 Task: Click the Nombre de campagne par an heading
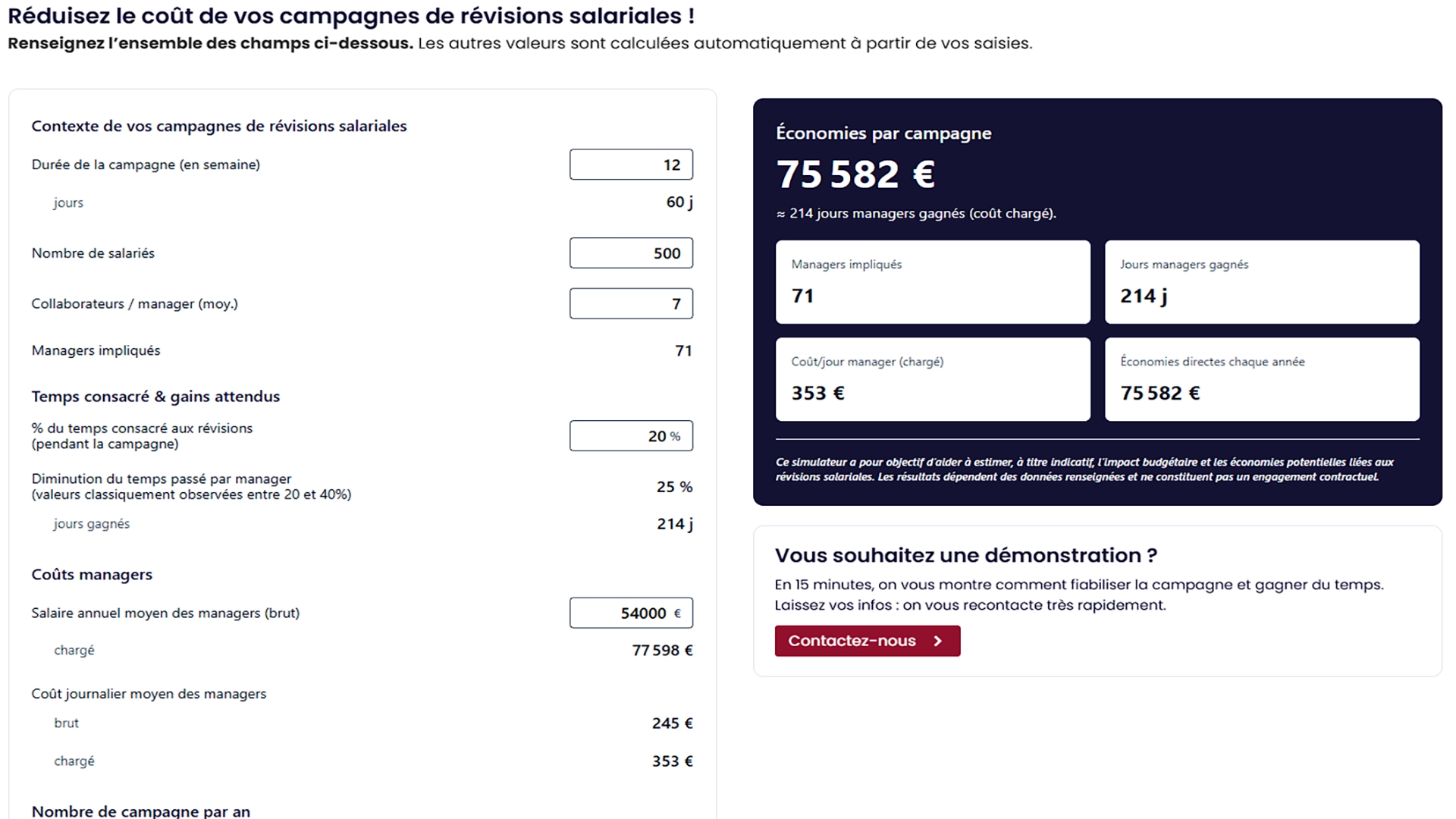tap(141, 811)
